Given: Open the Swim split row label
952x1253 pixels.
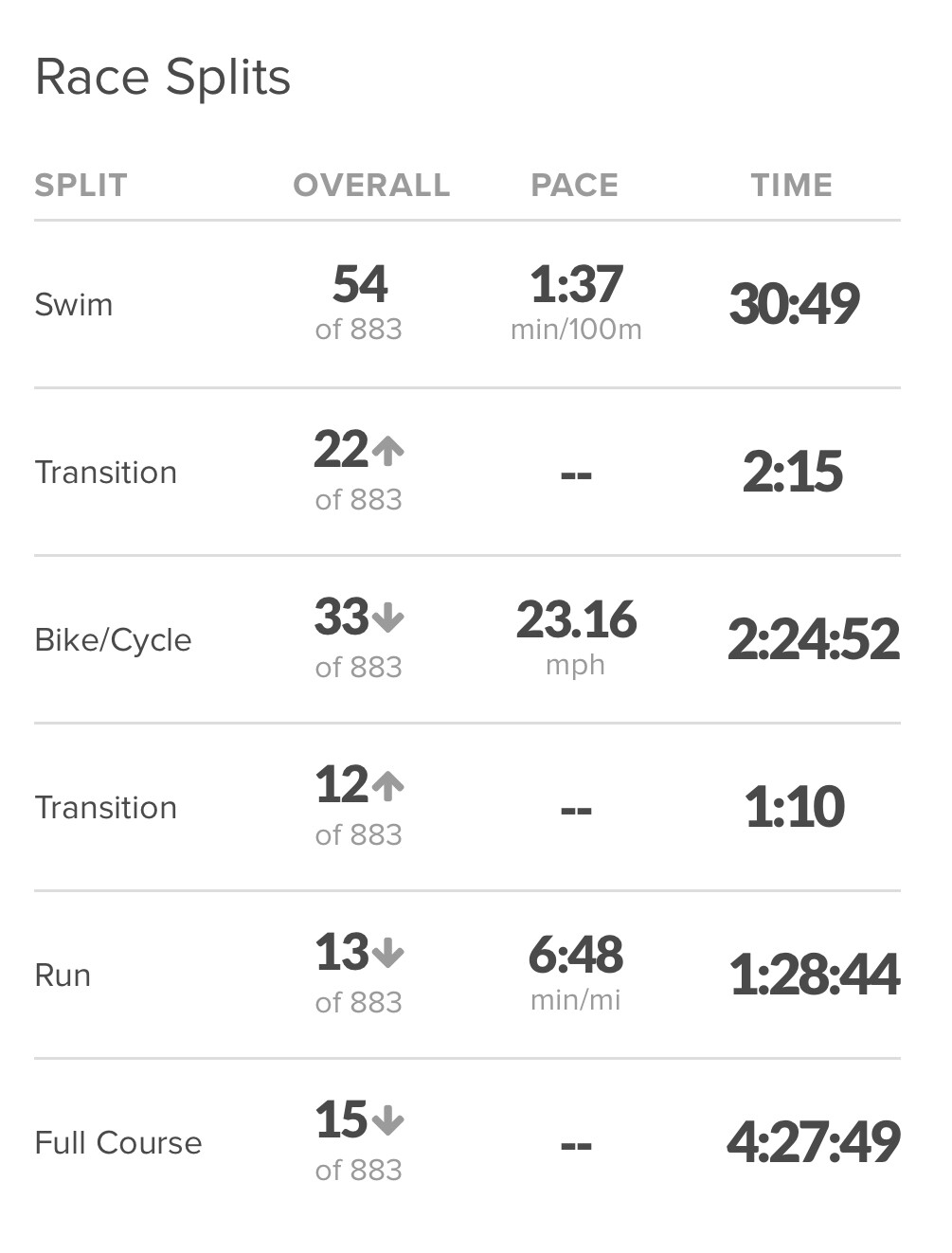Looking at the screenshot, I should pos(74,305).
